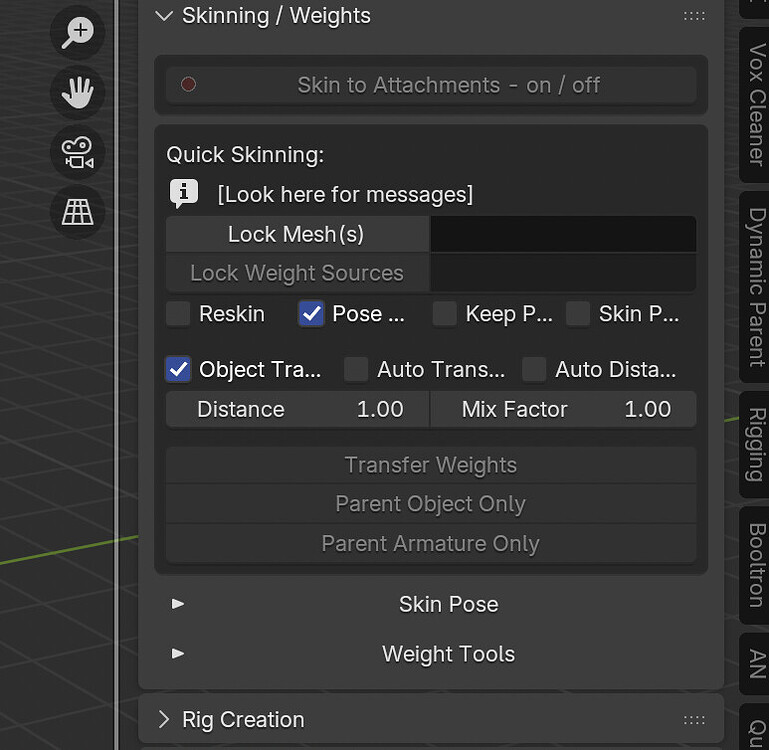Enable the Reskin checkbox

tap(178, 314)
